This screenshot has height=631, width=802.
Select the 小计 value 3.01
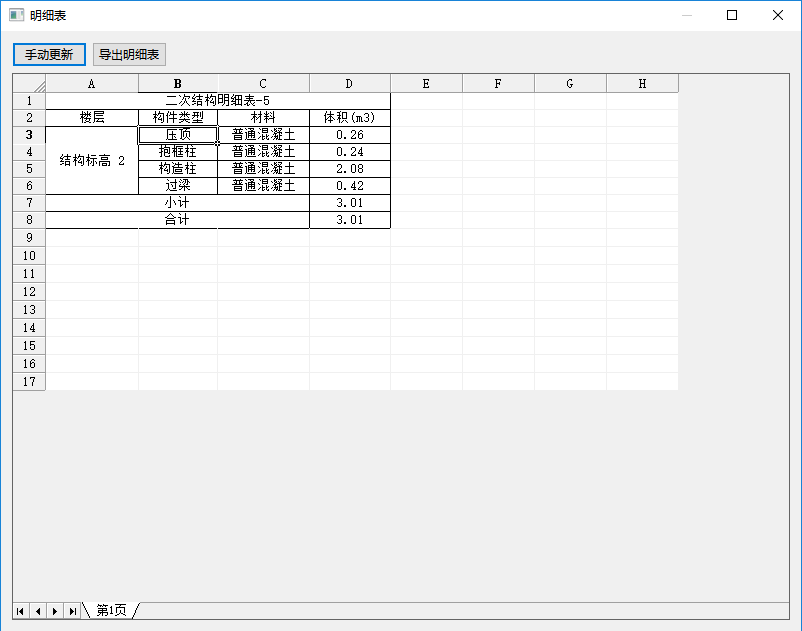[350, 202]
